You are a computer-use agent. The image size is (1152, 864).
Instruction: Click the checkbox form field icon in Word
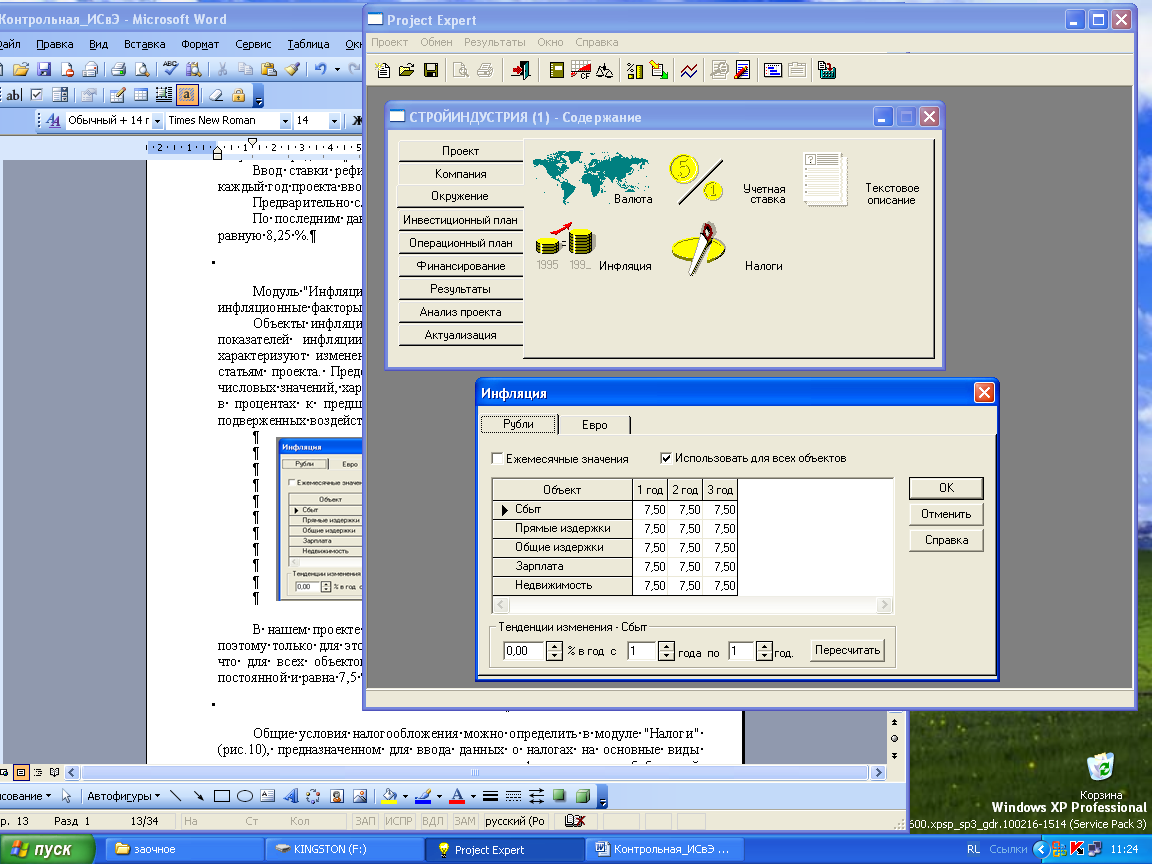coord(37,95)
